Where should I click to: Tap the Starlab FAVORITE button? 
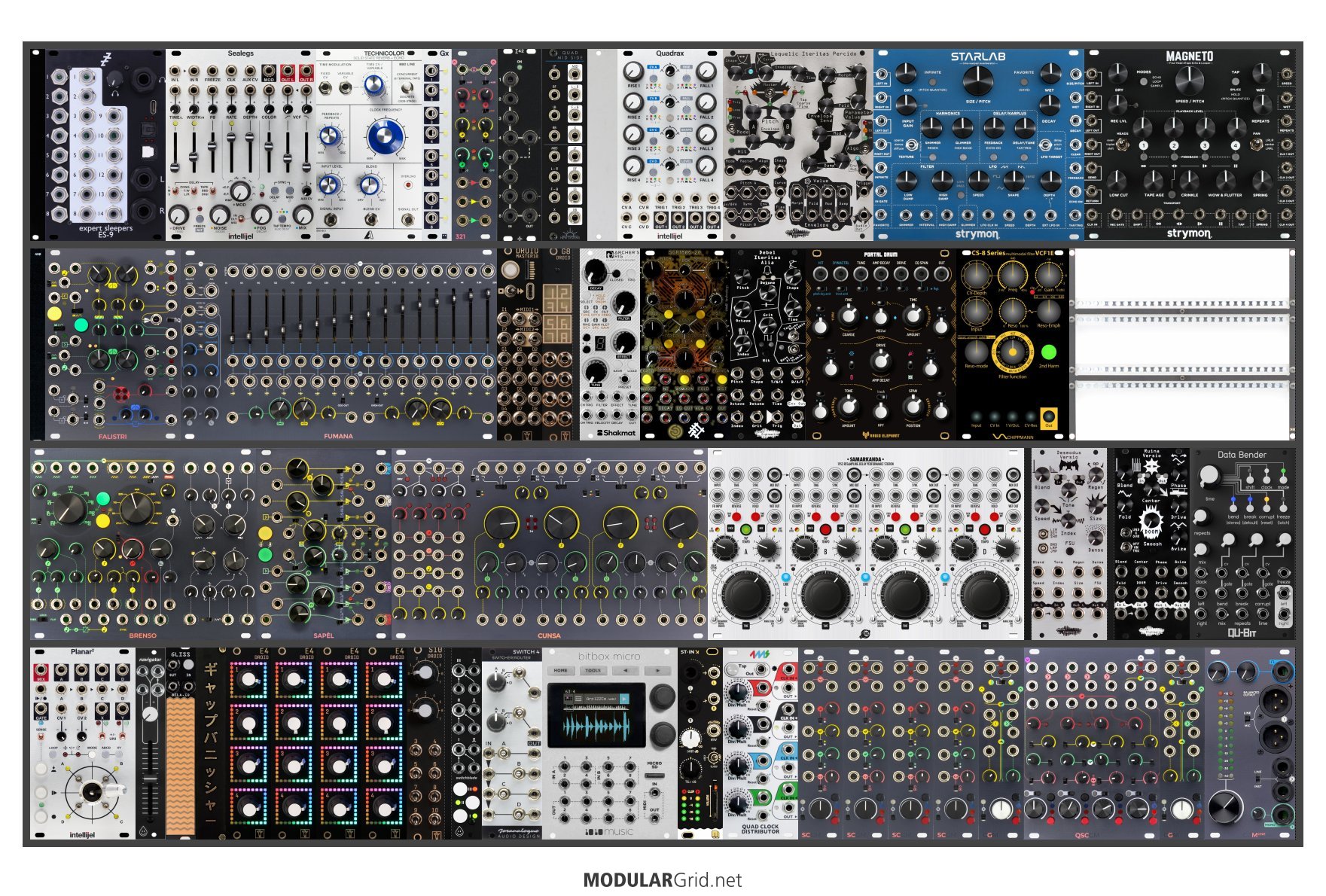1024,82
